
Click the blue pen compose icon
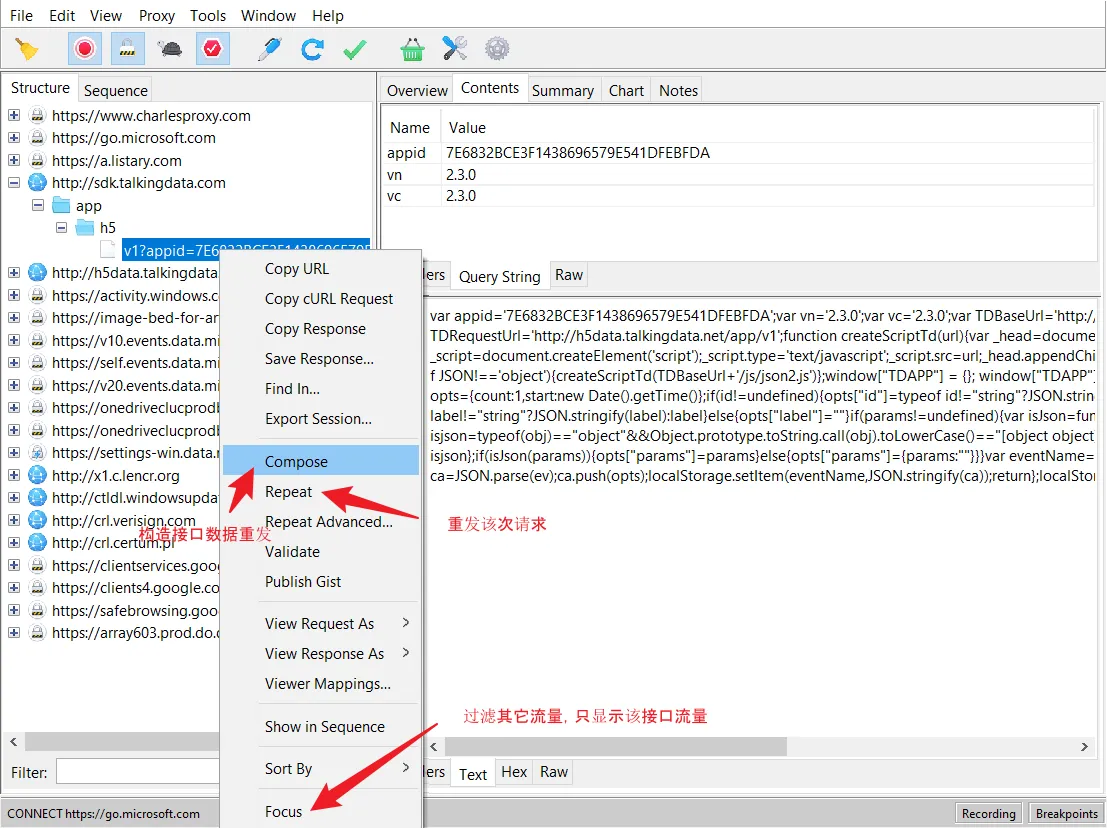(x=270, y=49)
